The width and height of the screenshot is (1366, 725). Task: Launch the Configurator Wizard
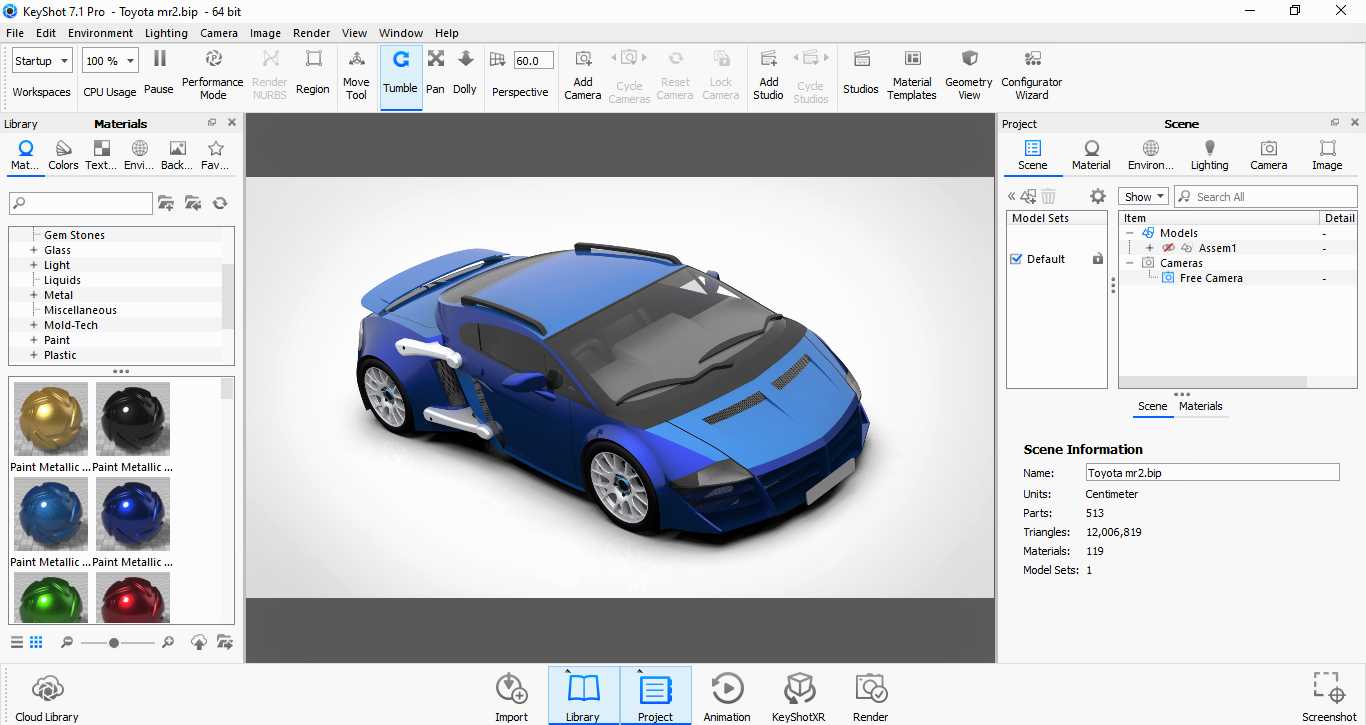(1032, 74)
